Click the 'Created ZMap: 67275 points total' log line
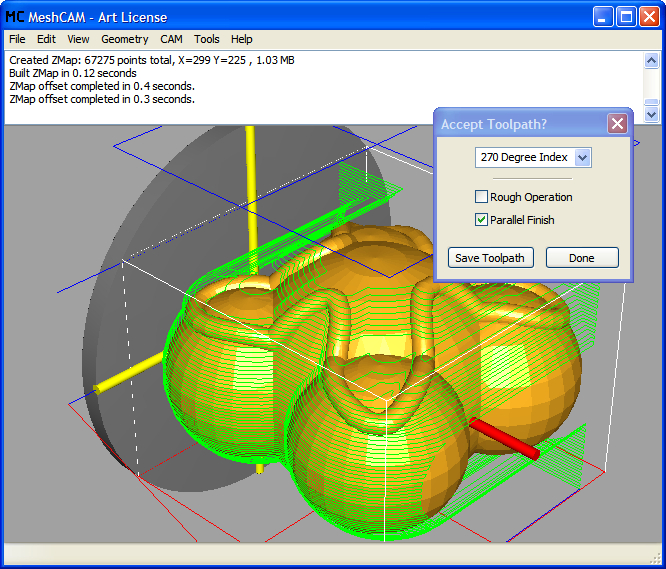 [152, 60]
